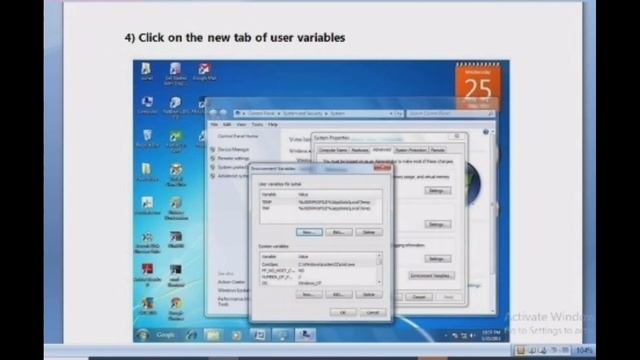Click Edit under System variables
Image resolution: width=640 pixels, height=360 pixels.
tap(339, 294)
